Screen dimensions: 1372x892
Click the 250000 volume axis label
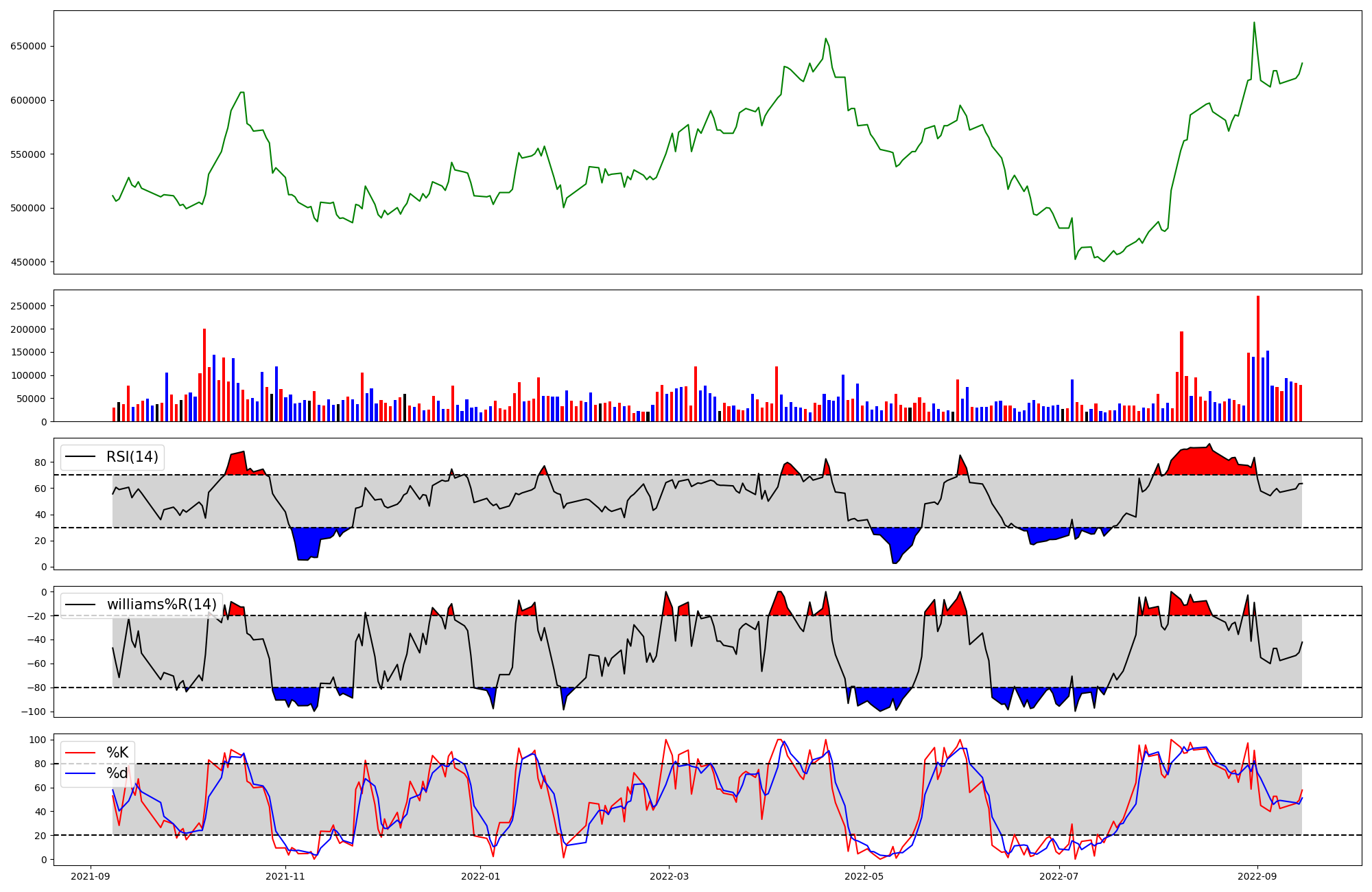point(28,306)
